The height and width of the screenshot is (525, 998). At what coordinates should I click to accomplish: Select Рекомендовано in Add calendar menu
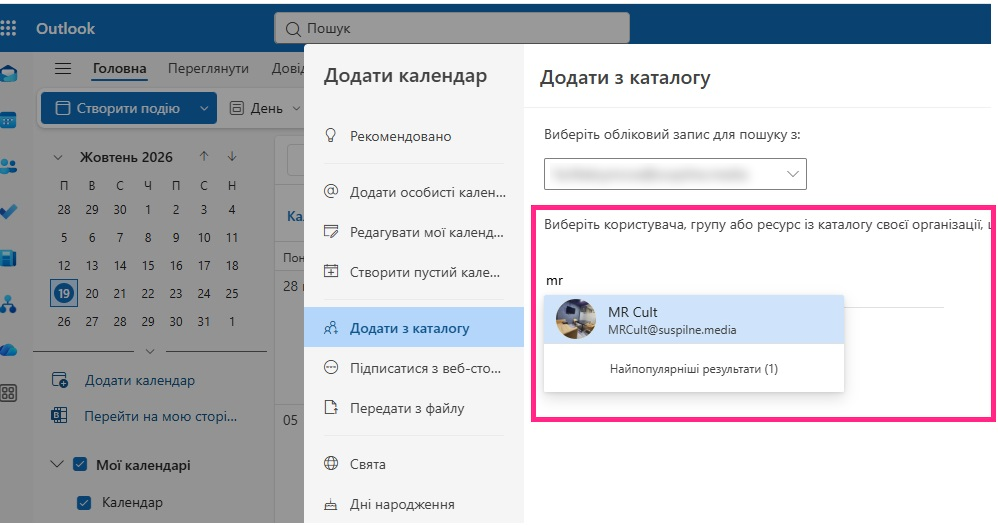click(414, 136)
